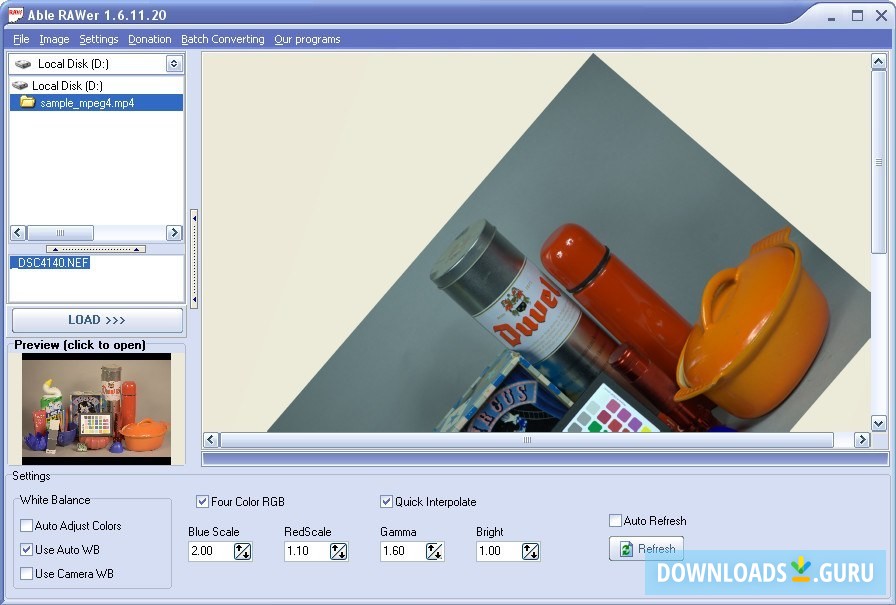Open the Local Disk (D:) drive dropdown
The width and height of the screenshot is (896, 605).
click(174, 64)
